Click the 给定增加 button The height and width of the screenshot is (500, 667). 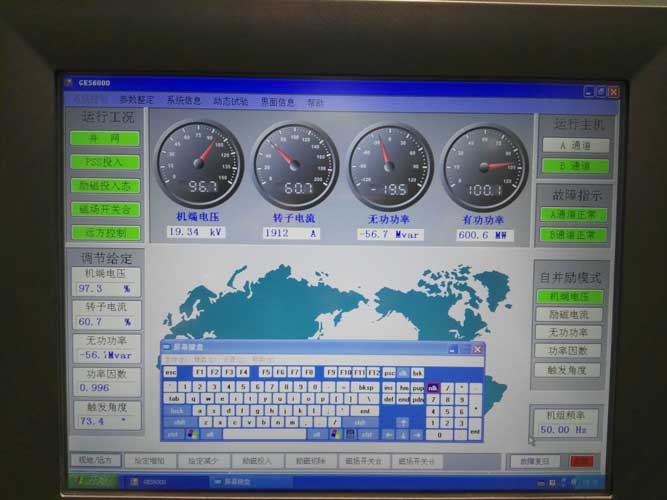coord(150,461)
